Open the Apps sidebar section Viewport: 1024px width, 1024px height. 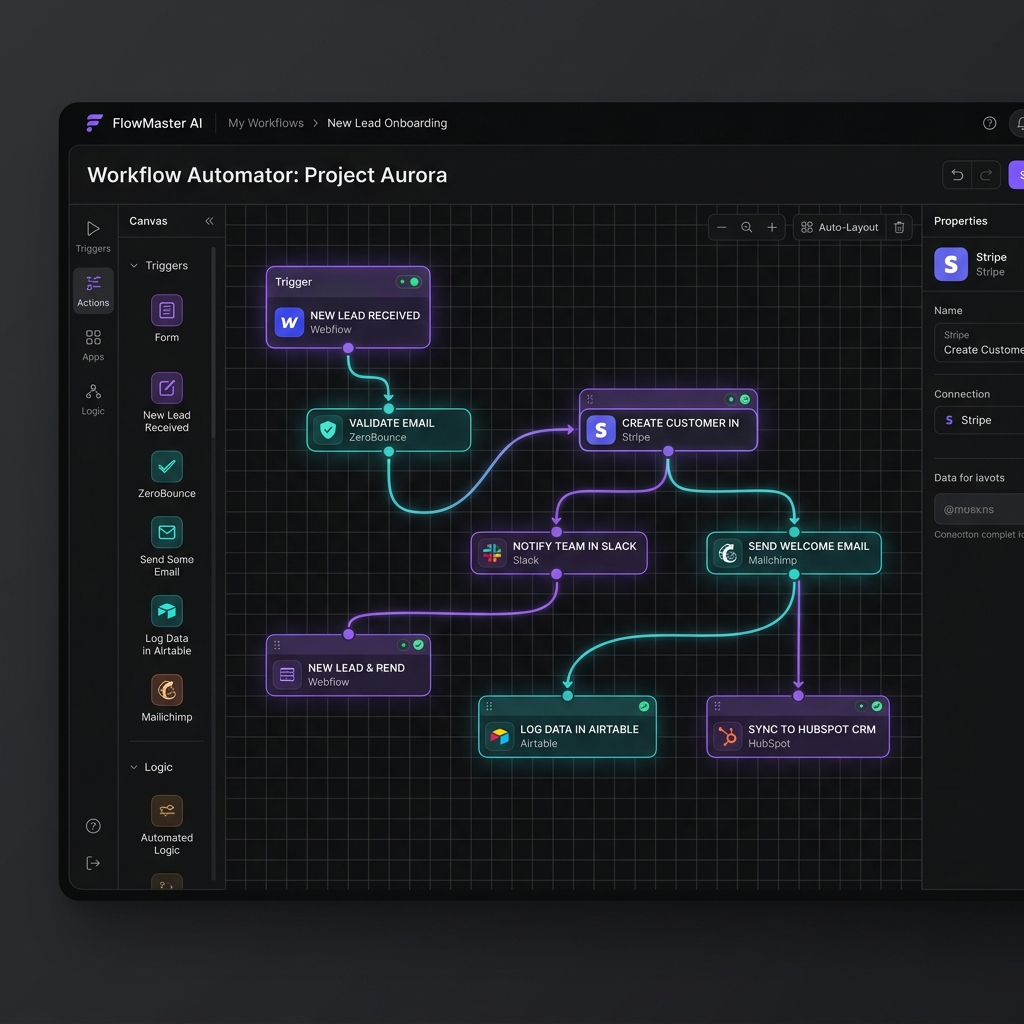pyautogui.click(x=93, y=345)
